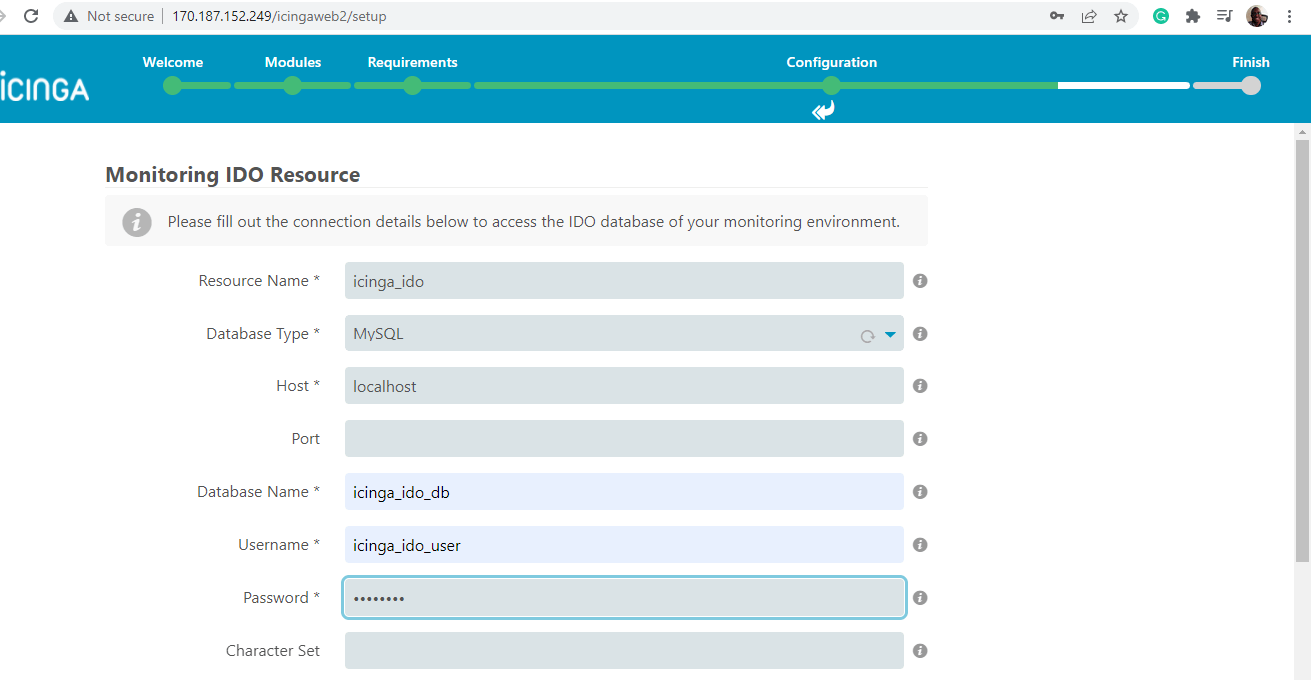
Task: Click the Character Set info icon
Action: [x=920, y=651]
